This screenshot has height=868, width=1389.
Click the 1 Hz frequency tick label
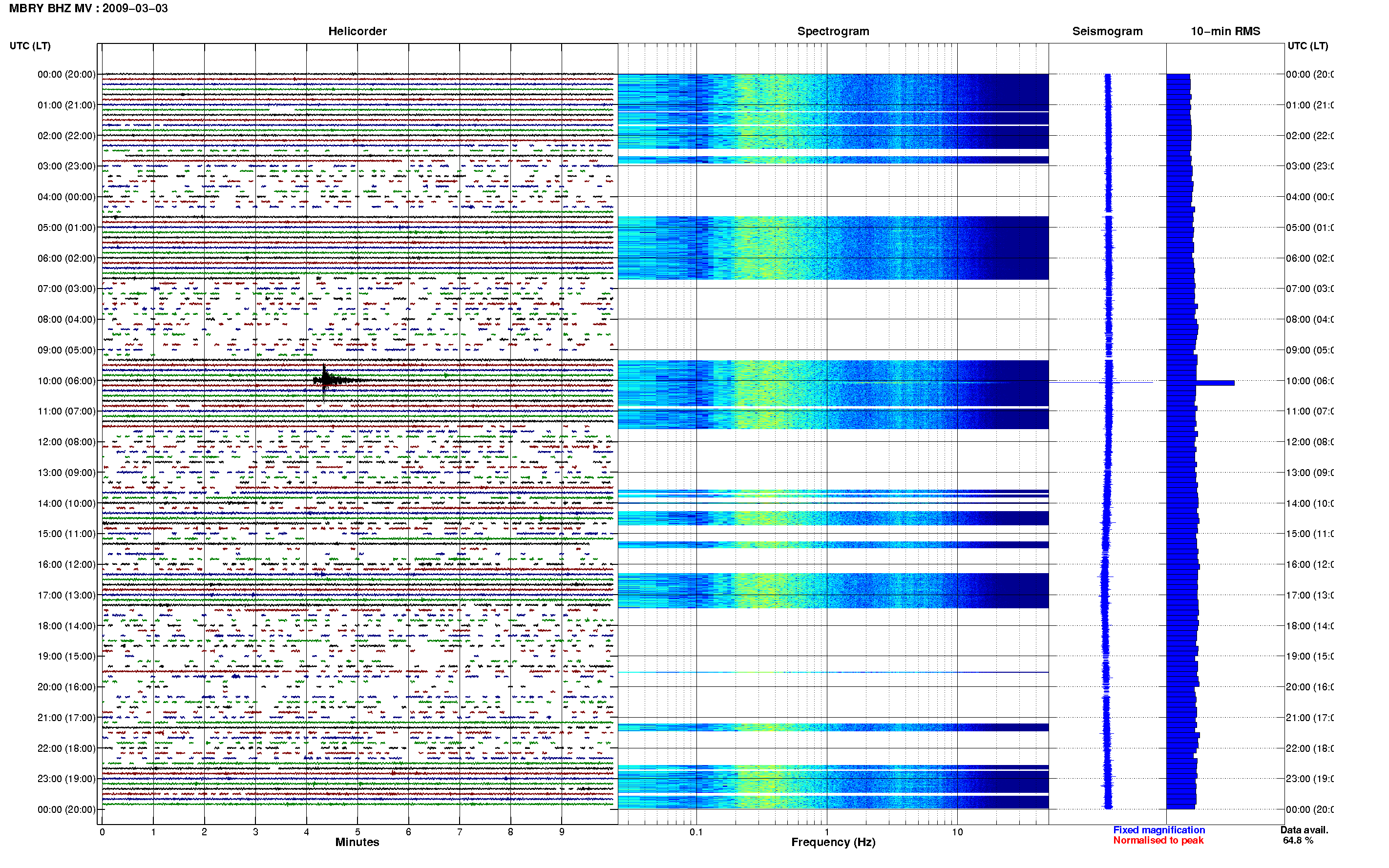coord(827,832)
